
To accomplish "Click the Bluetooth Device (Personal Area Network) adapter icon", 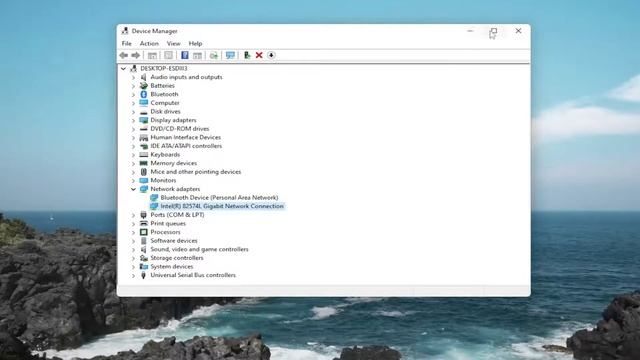I will [x=154, y=198].
